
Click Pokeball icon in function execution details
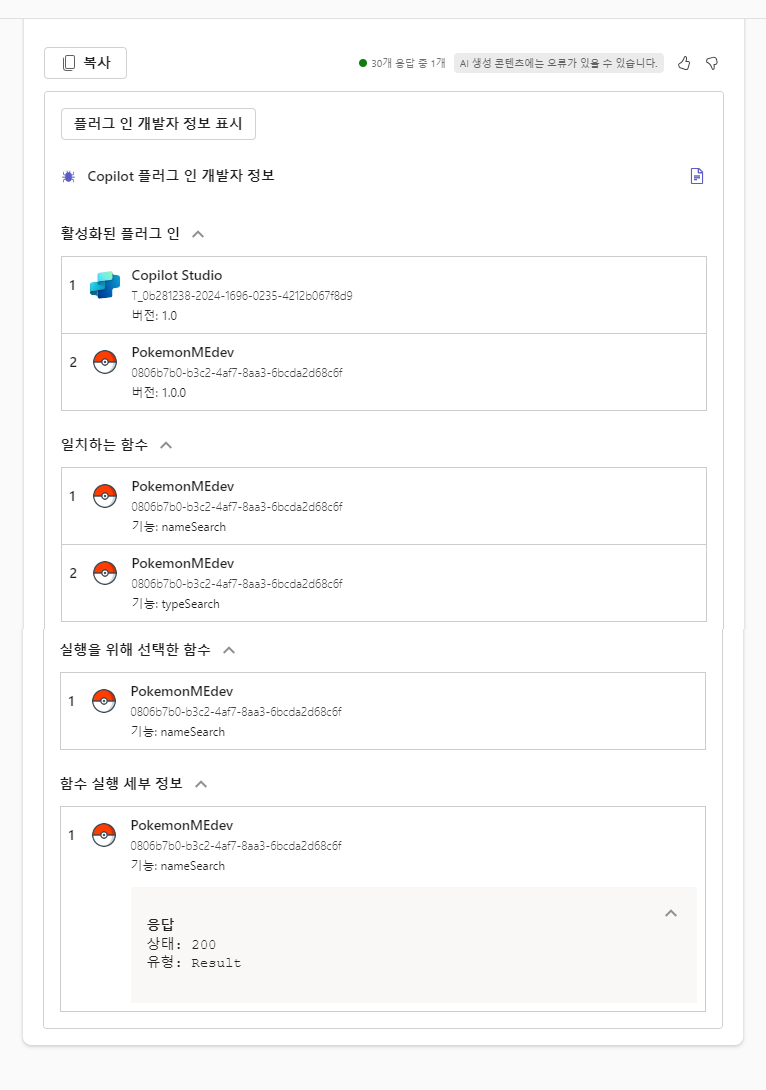click(104, 836)
